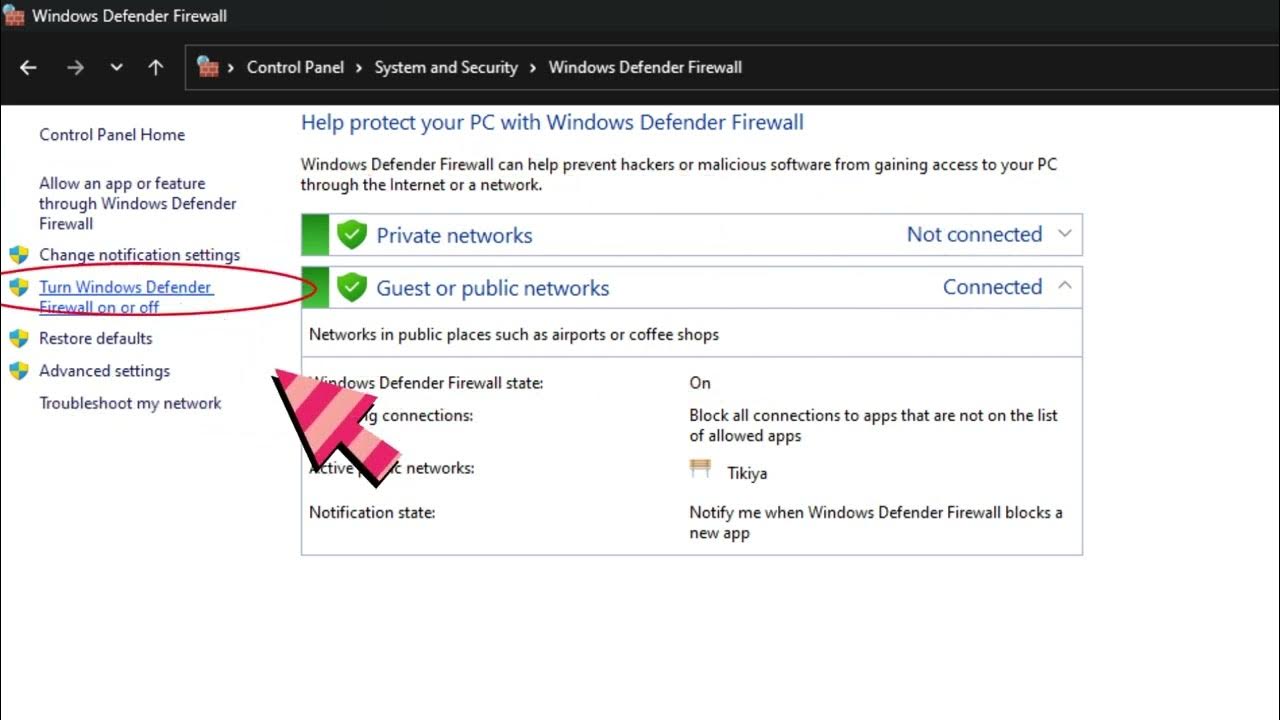Go up one level with Up arrow
1280x720 pixels.
point(155,68)
